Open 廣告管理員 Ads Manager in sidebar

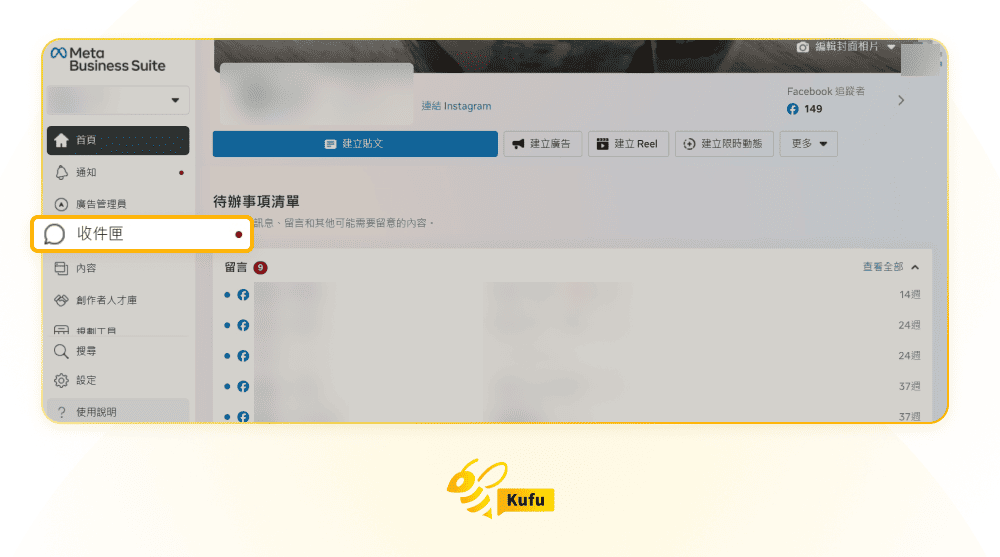[x=118, y=204]
